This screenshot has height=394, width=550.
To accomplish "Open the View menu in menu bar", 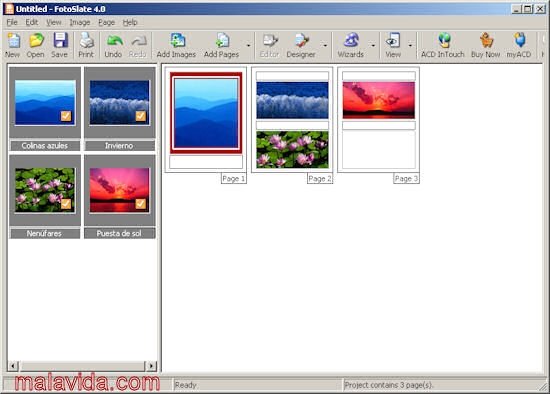I will pyautogui.click(x=54, y=22).
